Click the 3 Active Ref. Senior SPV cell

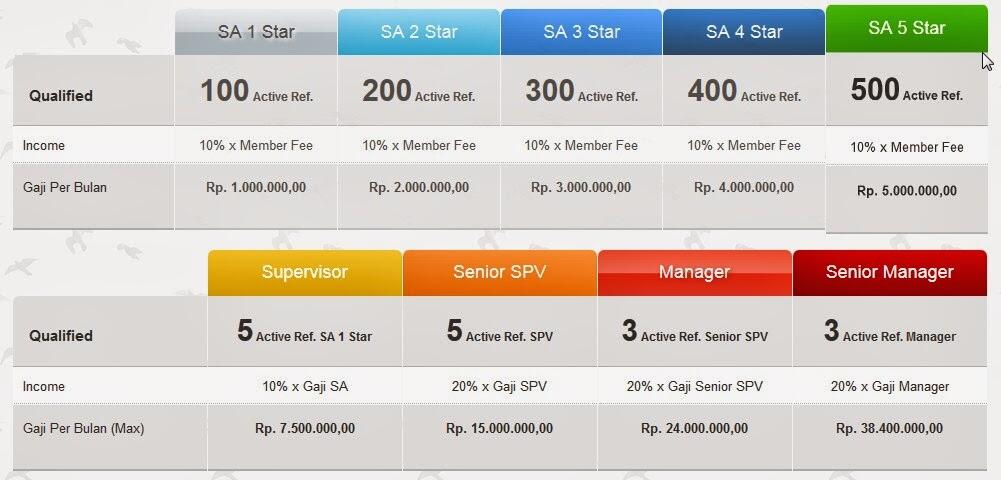694,333
